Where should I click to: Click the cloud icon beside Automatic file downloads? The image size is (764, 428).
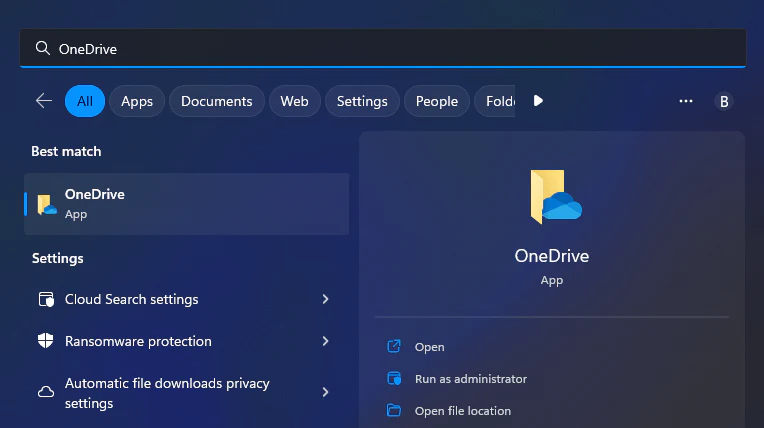click(x=46, y=392)
